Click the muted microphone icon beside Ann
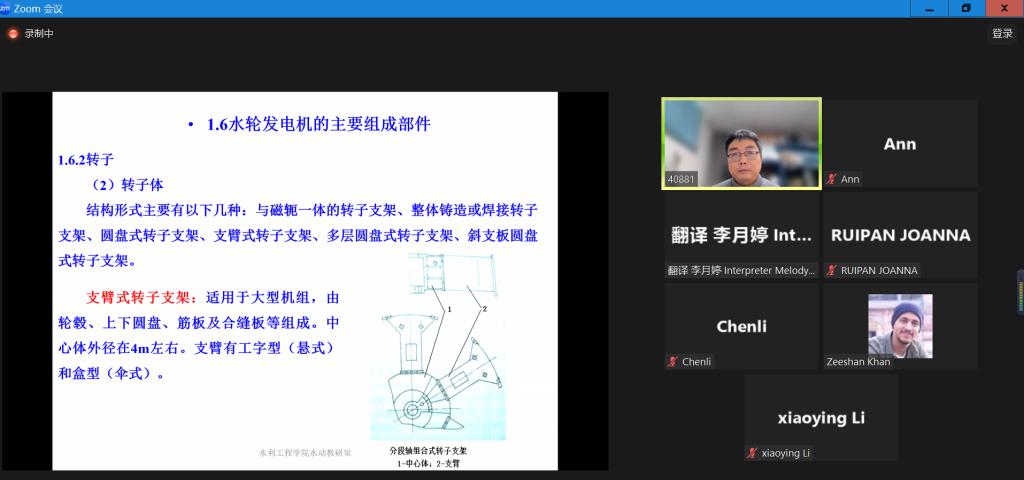 click(x=832, y=180)
